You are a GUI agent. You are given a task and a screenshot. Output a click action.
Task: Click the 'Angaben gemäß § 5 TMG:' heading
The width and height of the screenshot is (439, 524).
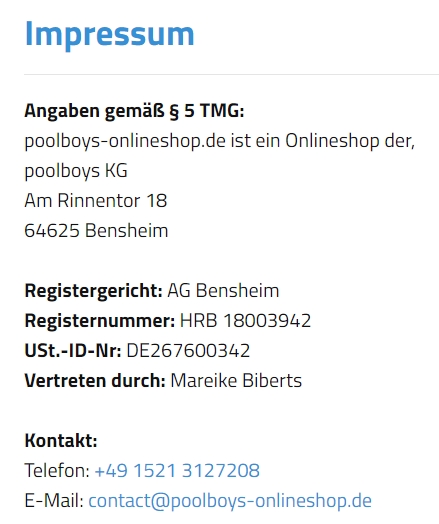pos(134,111)
